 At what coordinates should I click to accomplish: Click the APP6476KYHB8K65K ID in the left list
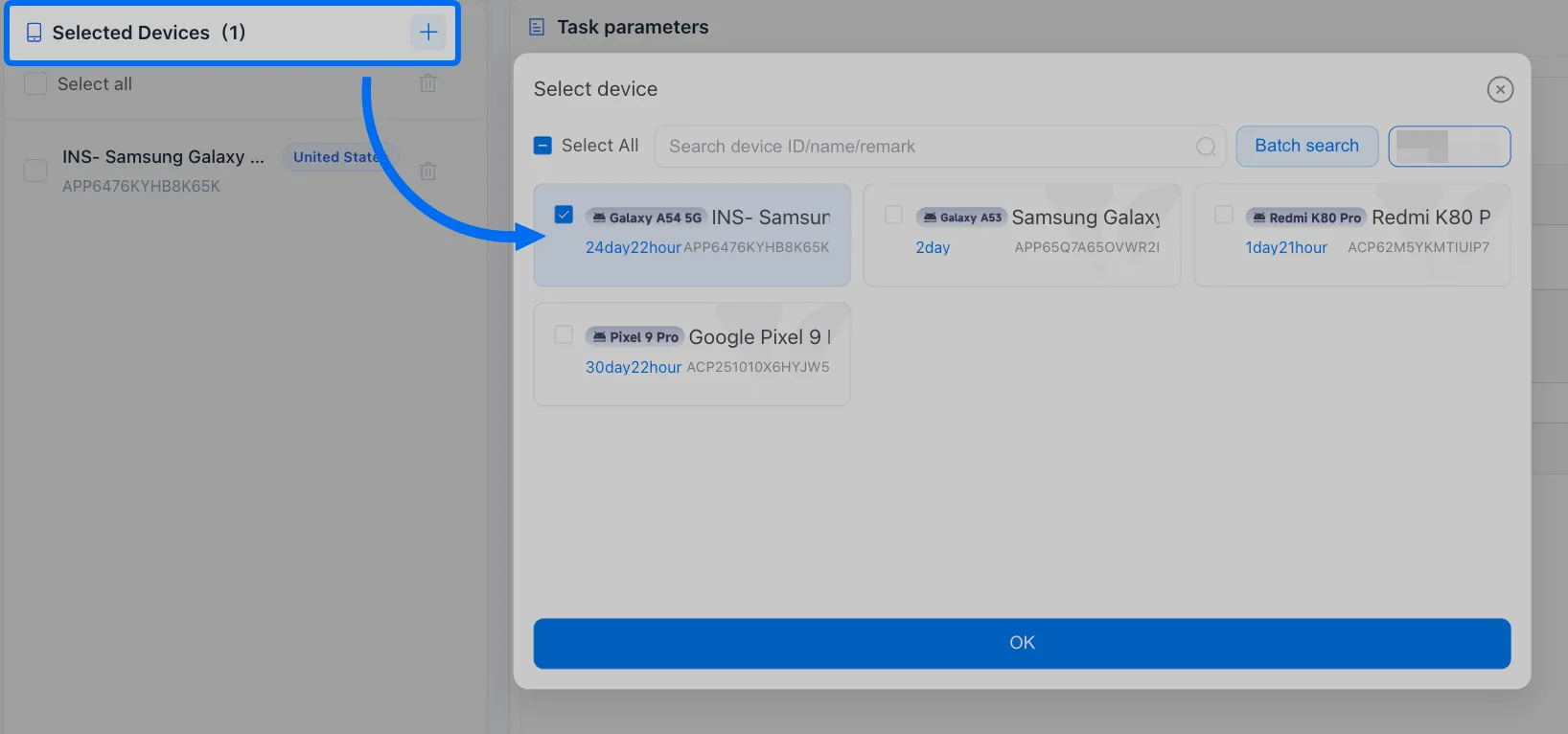click(141, 187)
